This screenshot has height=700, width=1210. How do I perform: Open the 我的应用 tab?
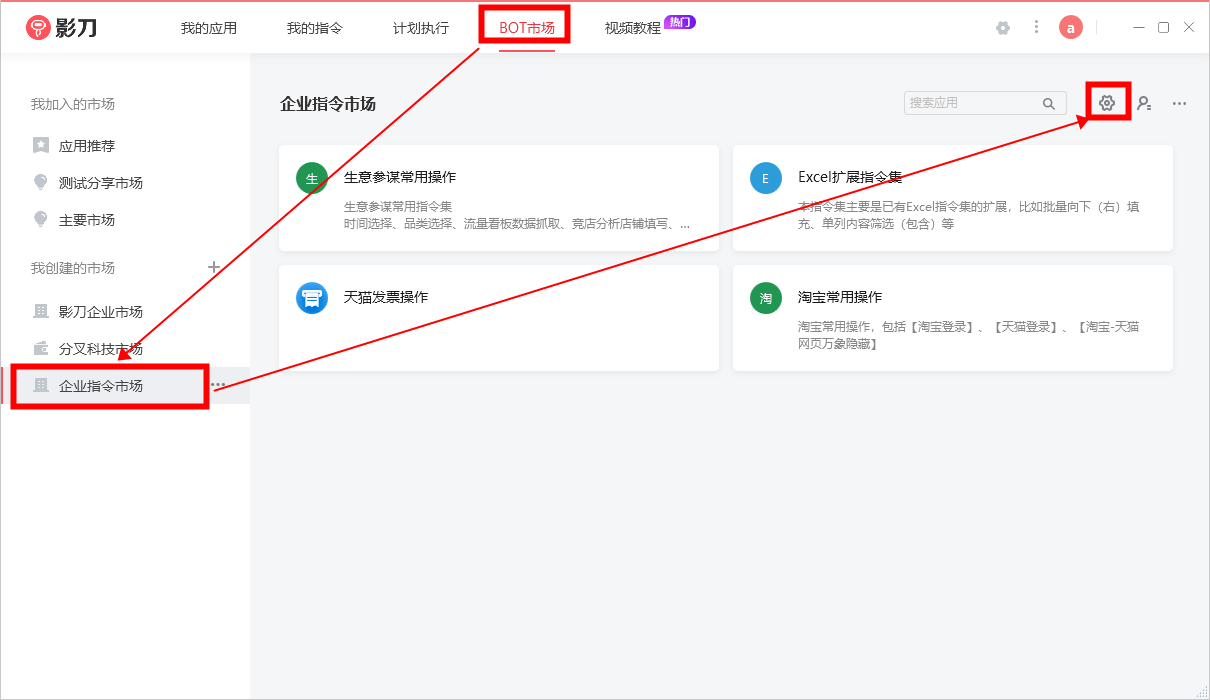tap(209, 28)
